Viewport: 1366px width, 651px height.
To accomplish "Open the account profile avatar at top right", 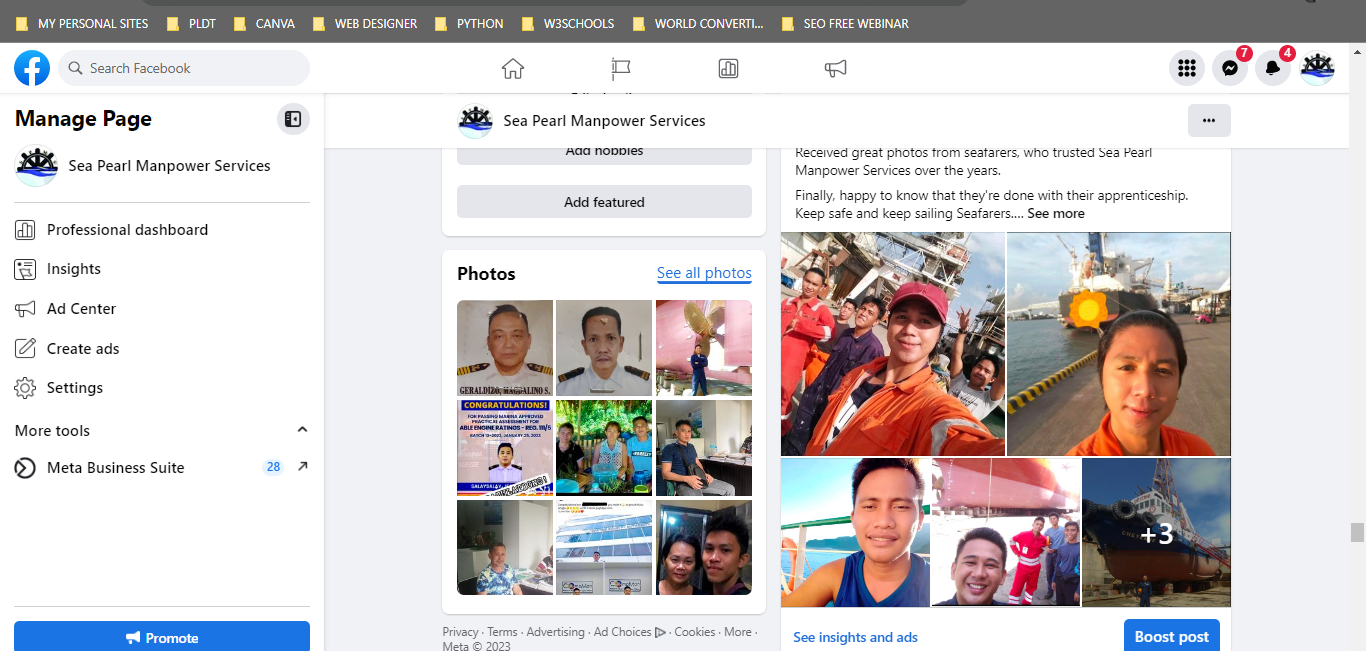I will (1317, 68).
